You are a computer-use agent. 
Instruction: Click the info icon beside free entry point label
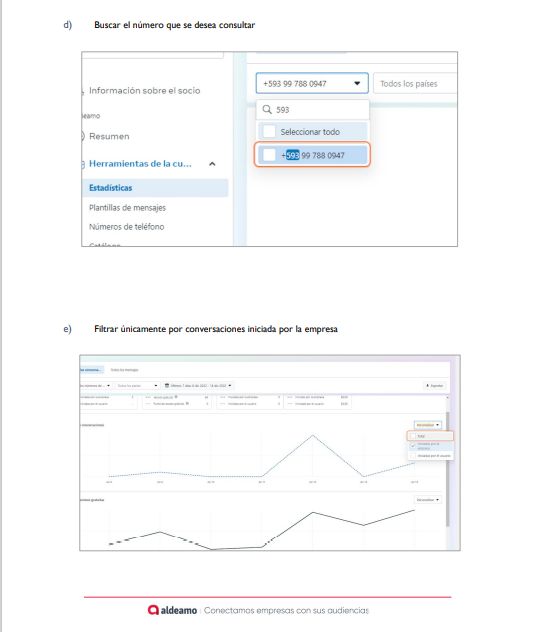(x=187, y=403)
